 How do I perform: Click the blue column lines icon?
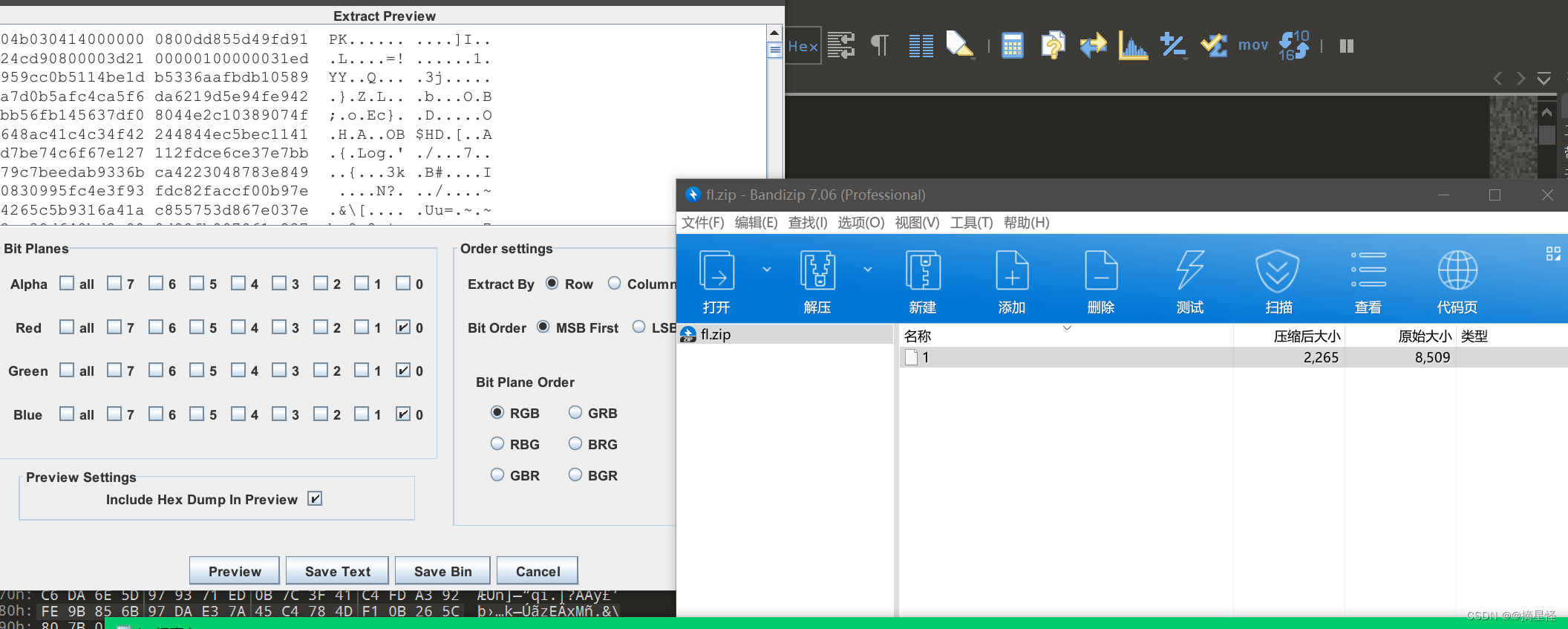(921, 46)
